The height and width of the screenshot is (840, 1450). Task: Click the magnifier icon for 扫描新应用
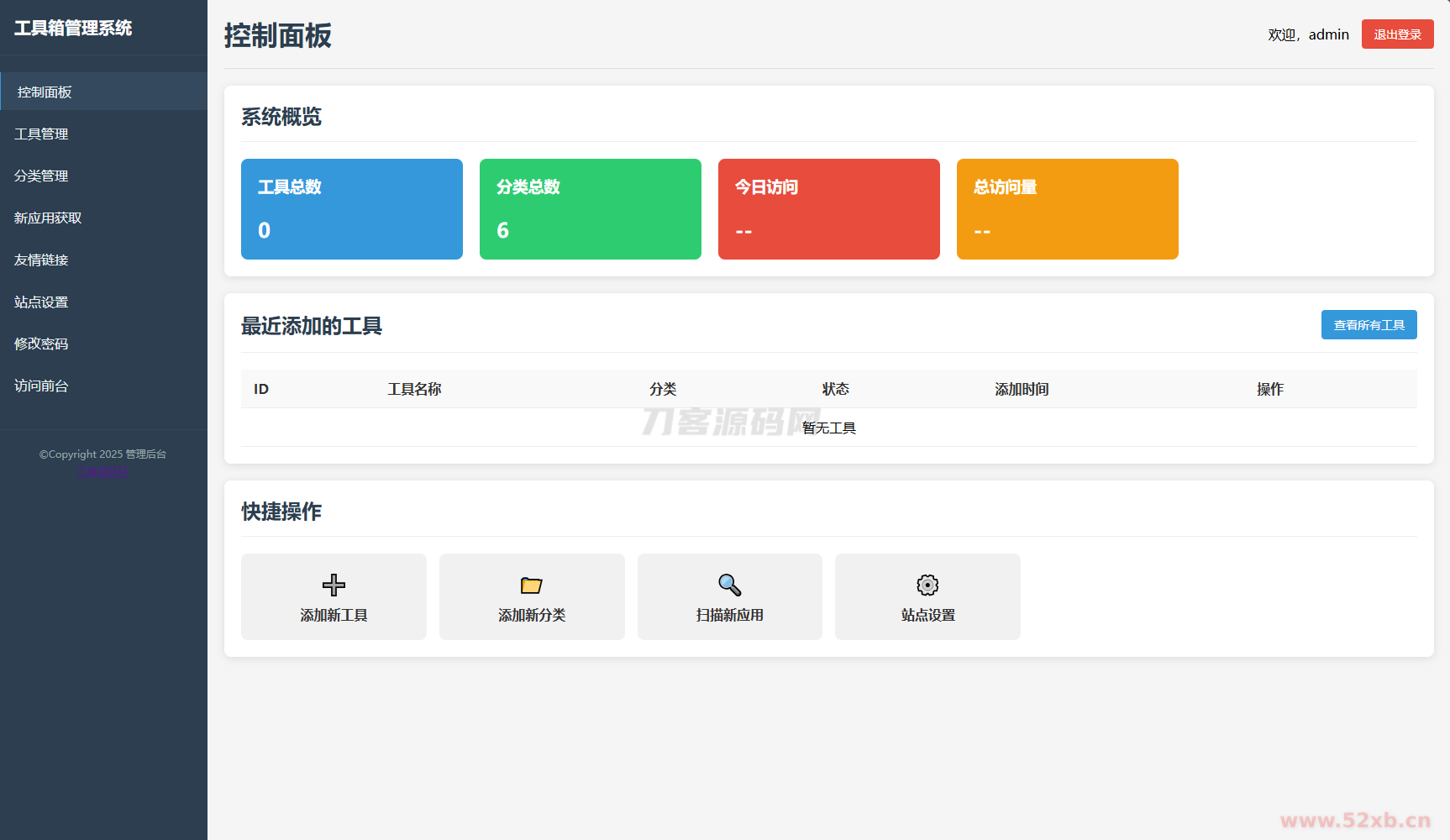point(729,585)
